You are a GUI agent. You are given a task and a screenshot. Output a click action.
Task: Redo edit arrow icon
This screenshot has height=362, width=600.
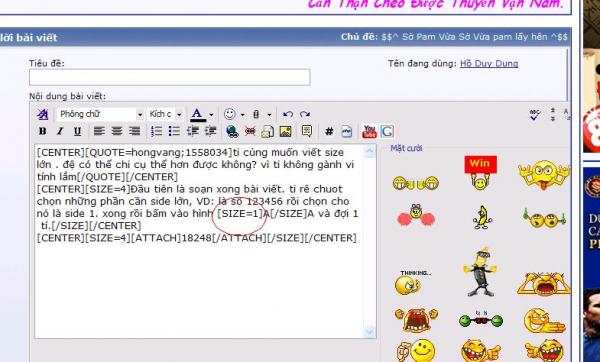[x=305, y=114]
